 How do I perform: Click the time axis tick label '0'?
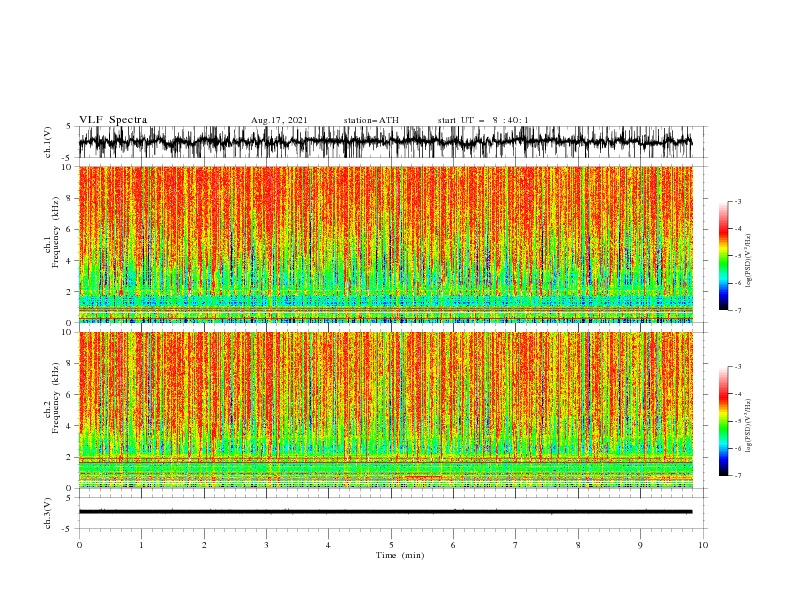pos(79,545)
